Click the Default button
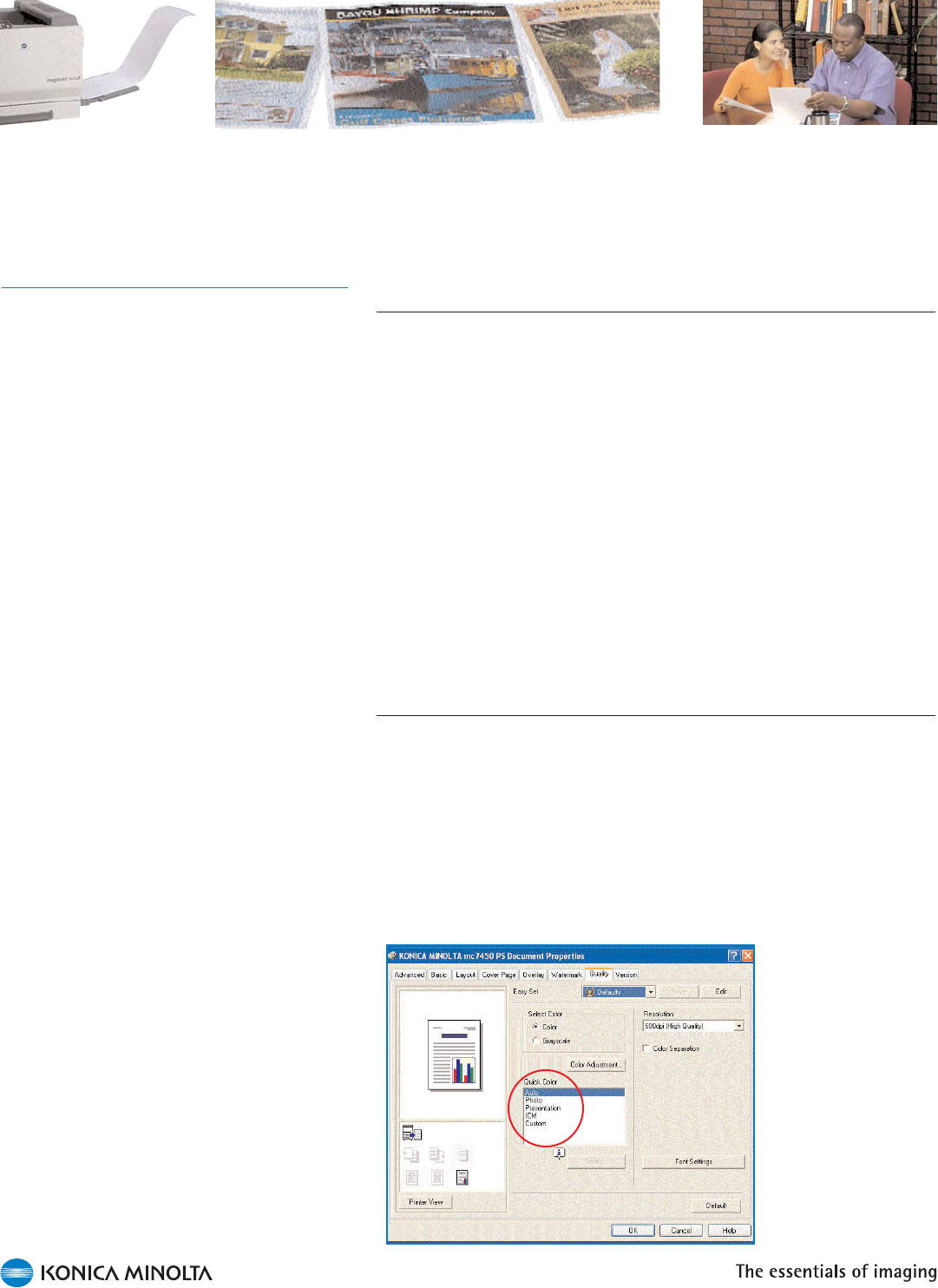The image size is (938, 1288). [x=716, y=1206]
